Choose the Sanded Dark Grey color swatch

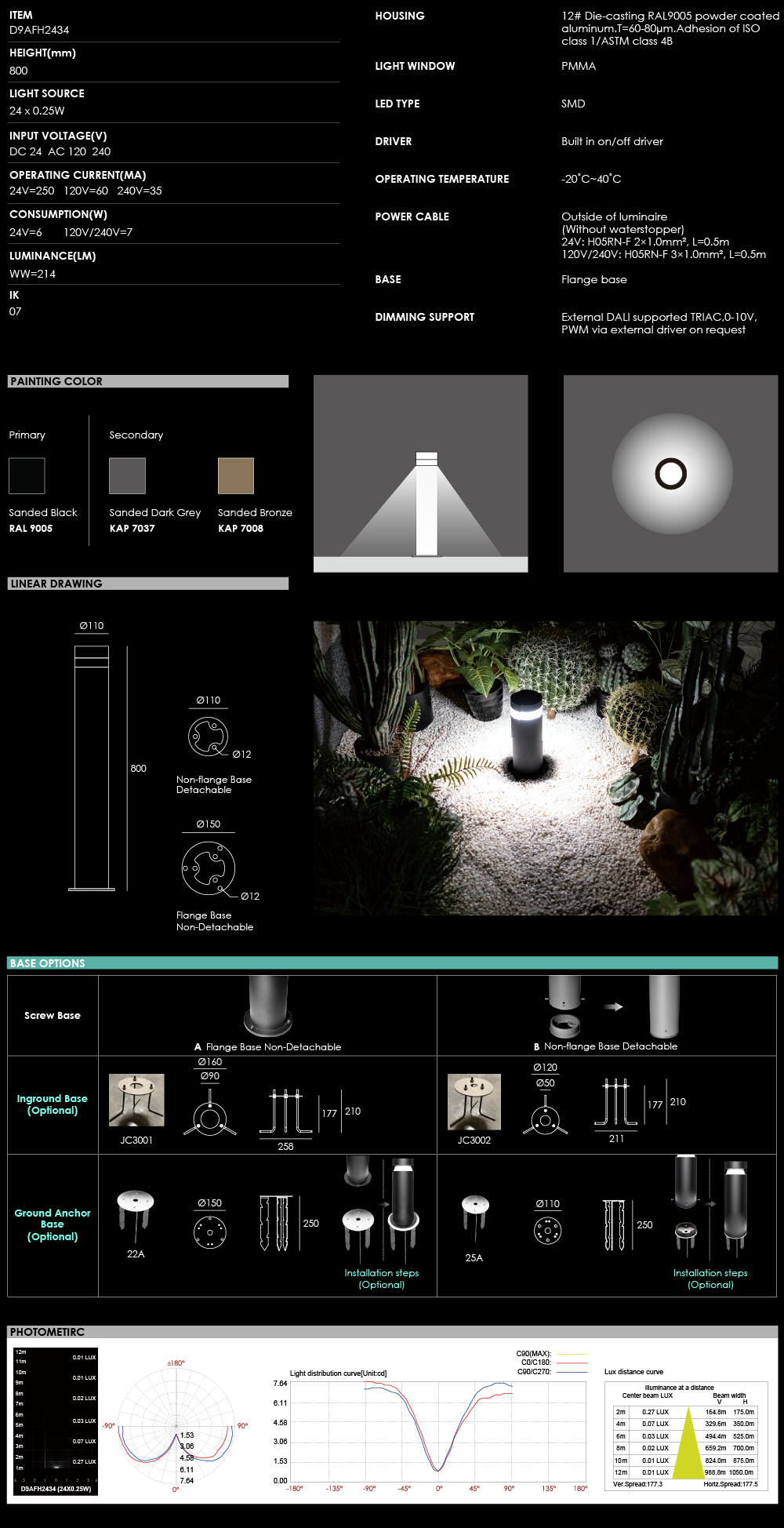tap(127, 476)
